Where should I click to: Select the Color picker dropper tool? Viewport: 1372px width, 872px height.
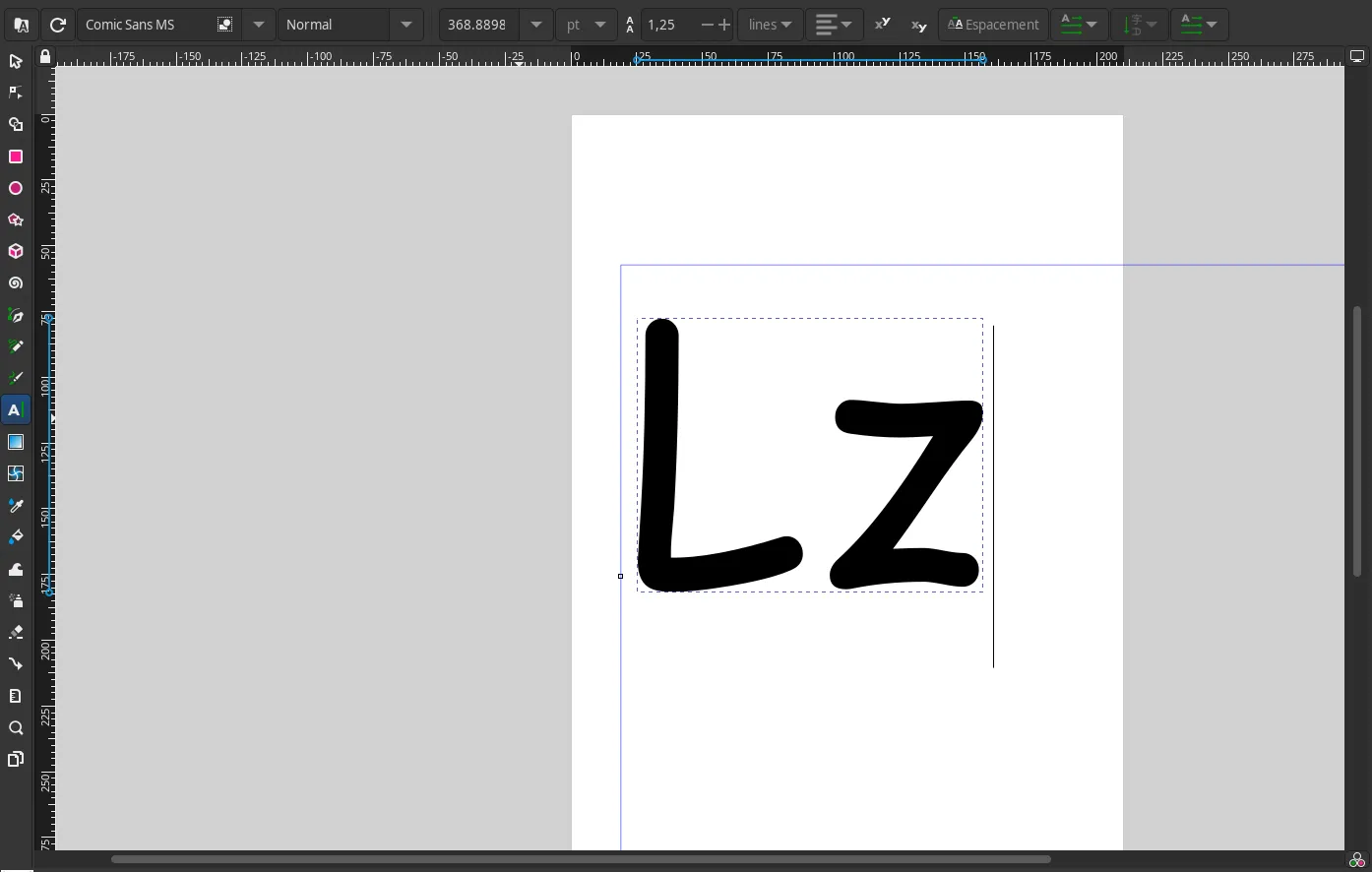click(x=16, y=505)
